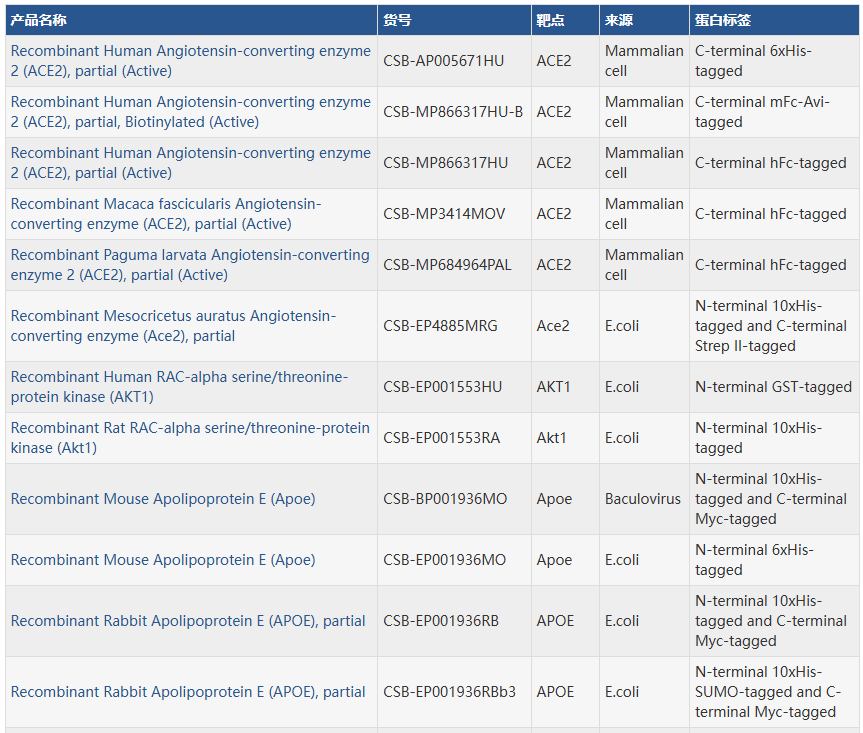The image size is (863, 733).
Task: Select catalog number CSB-MP866317HU-B
Action: pos(453,112)
